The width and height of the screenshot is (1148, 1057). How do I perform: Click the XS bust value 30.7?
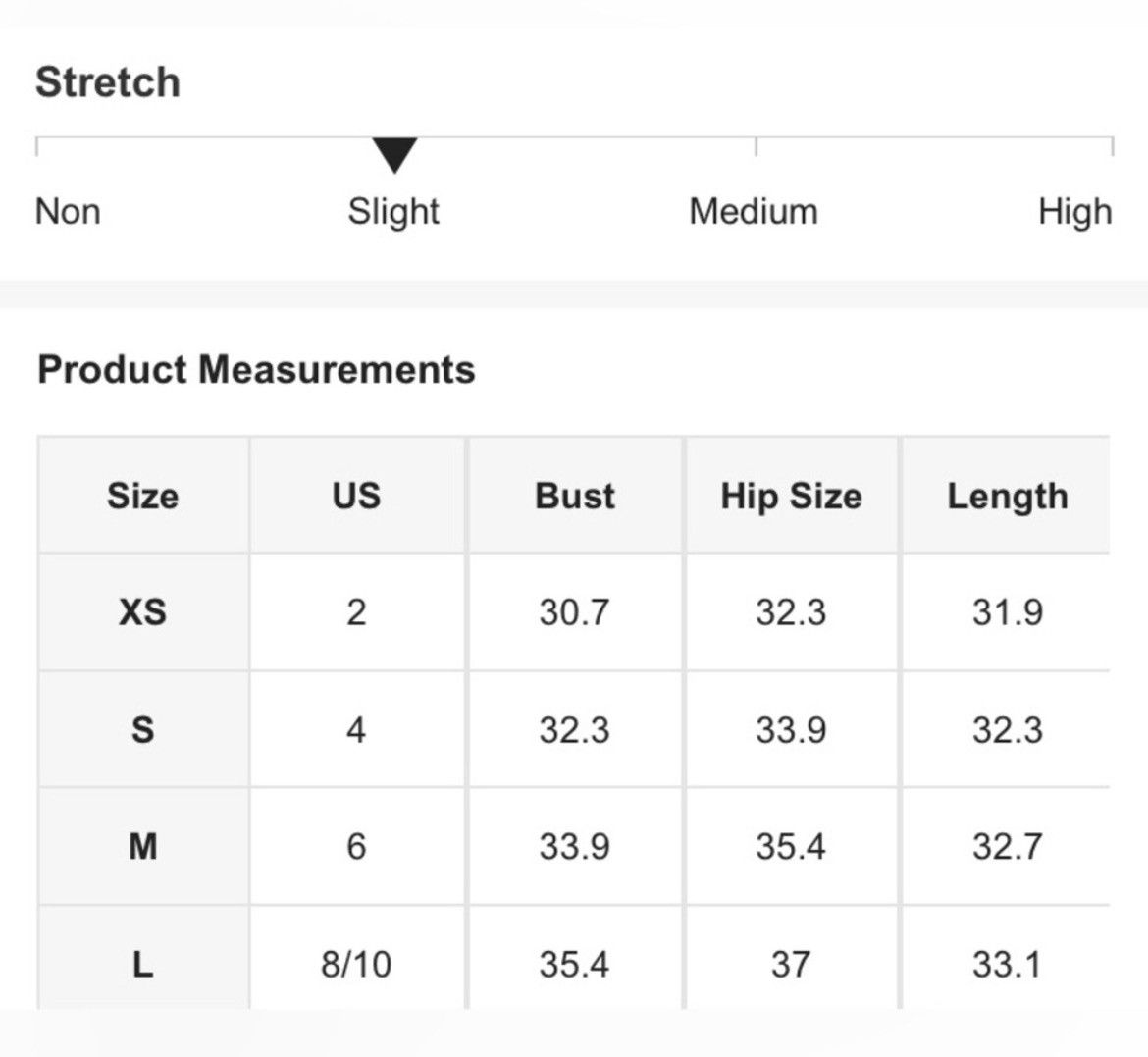point(575,612)
